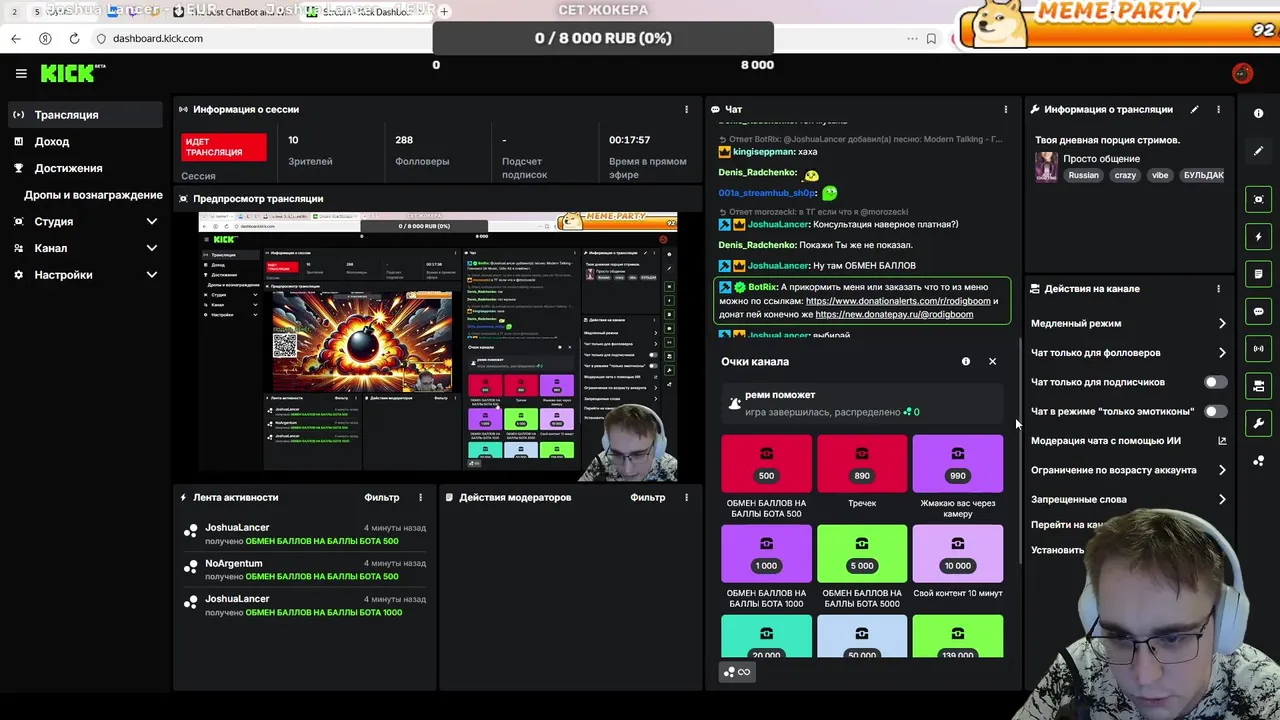Viewport: 1280px width, 720px height.
Task: Open Чат только для фолловеров settings
Action: point(1128,353)
